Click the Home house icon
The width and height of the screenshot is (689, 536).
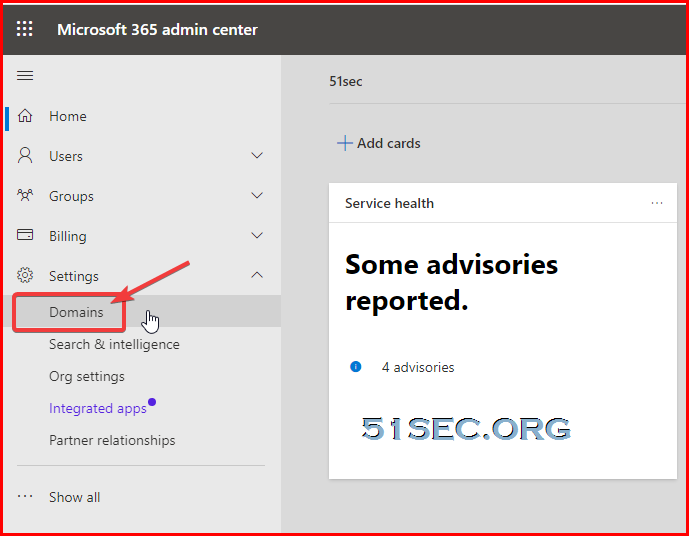coord(25,116)
